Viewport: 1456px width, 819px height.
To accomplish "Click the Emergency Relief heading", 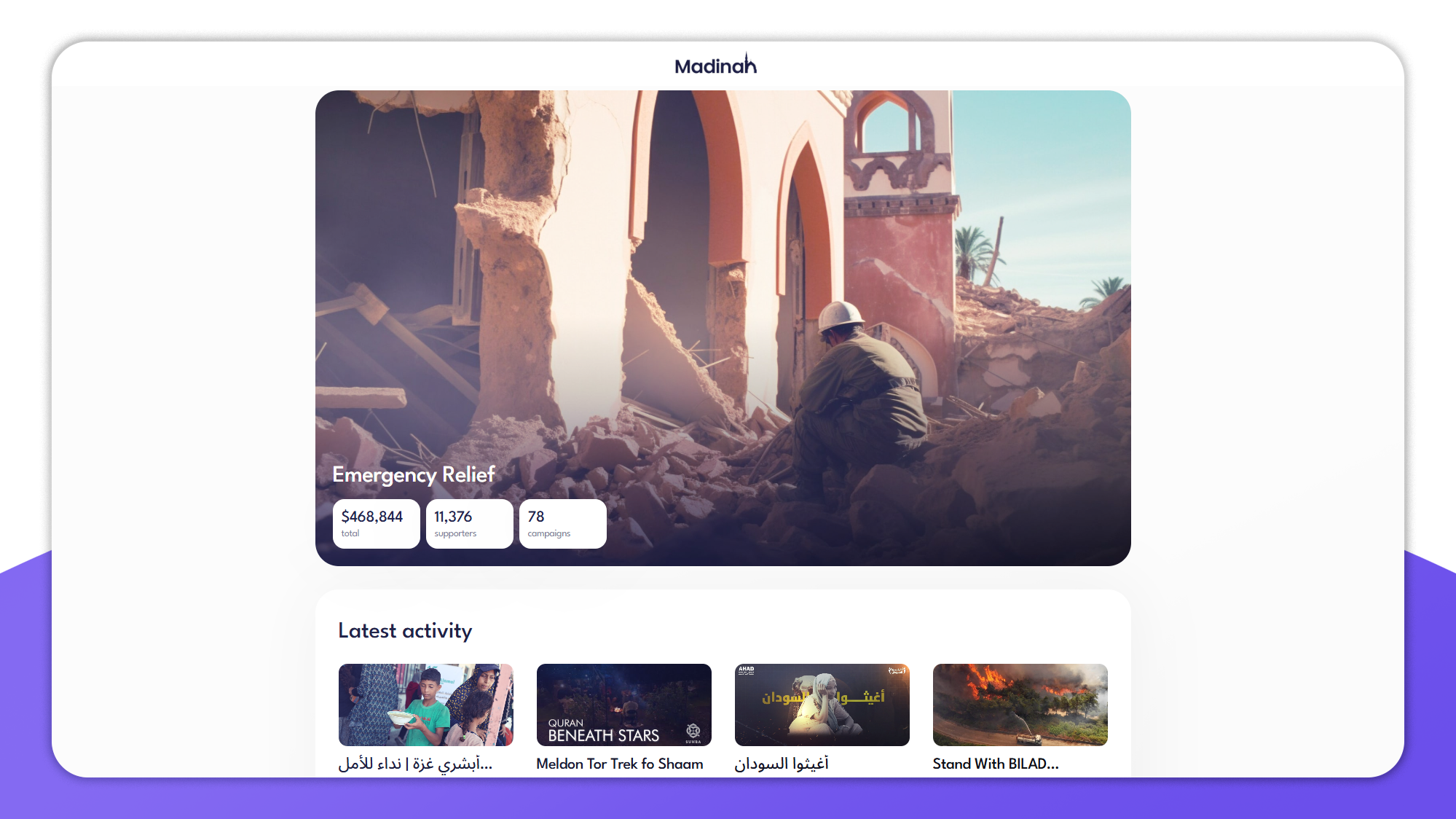I will tap(413, 474).
